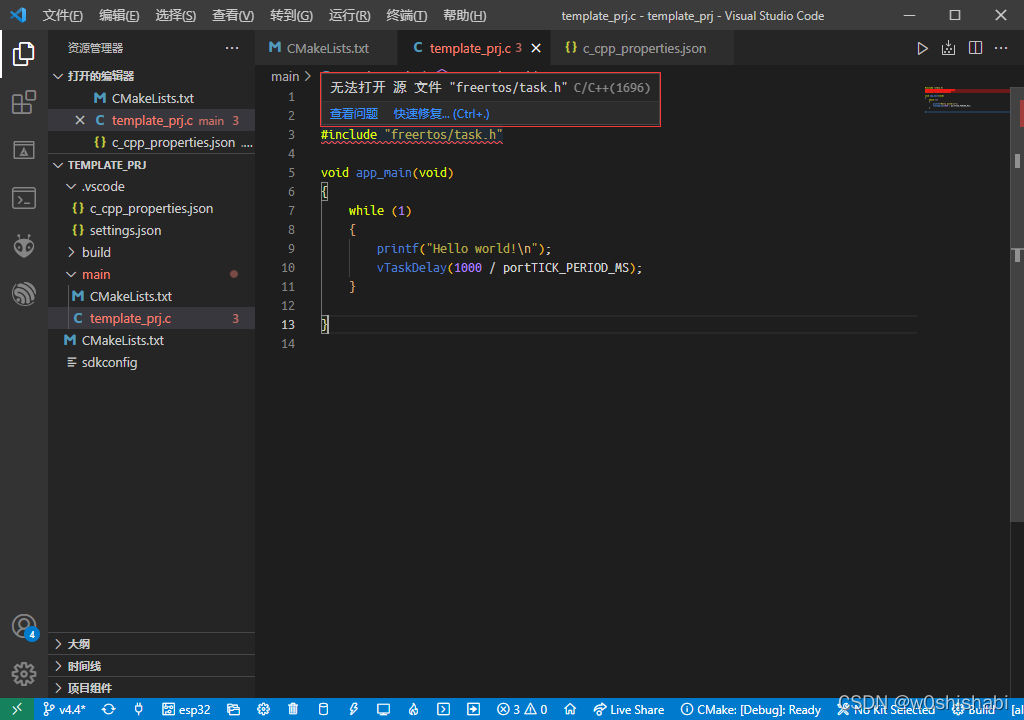This screenshot has height=720, width=1024.
Task: Open git branch v4.4* picker
Action: [64, 709]
